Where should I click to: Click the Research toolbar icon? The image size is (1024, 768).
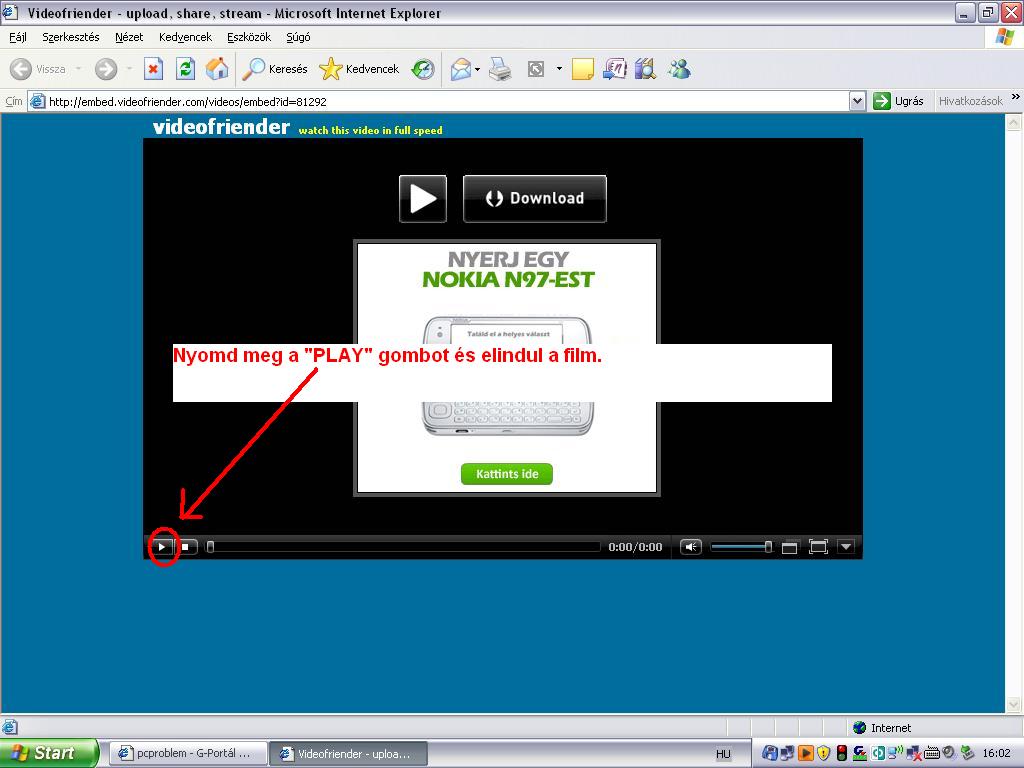click(x=645, y=69)
